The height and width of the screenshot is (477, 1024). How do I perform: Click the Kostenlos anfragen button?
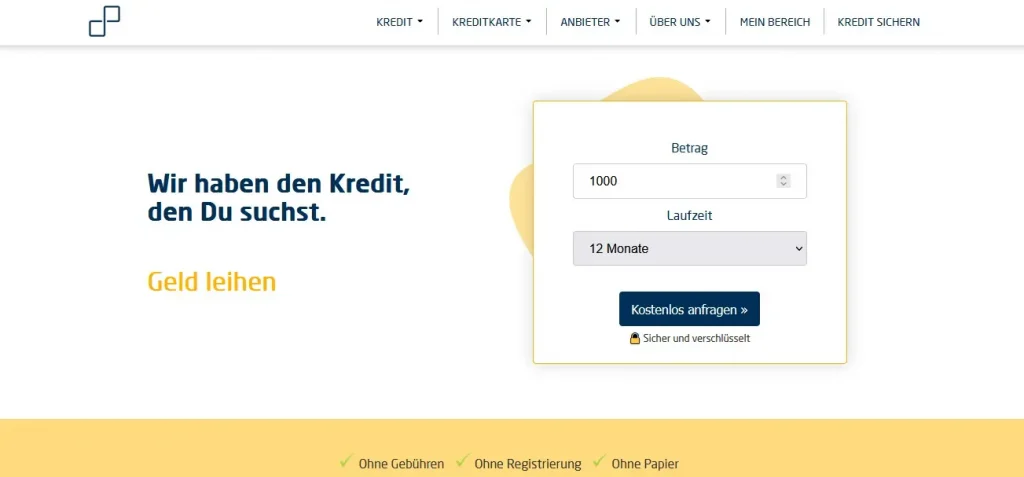point(689,309)
